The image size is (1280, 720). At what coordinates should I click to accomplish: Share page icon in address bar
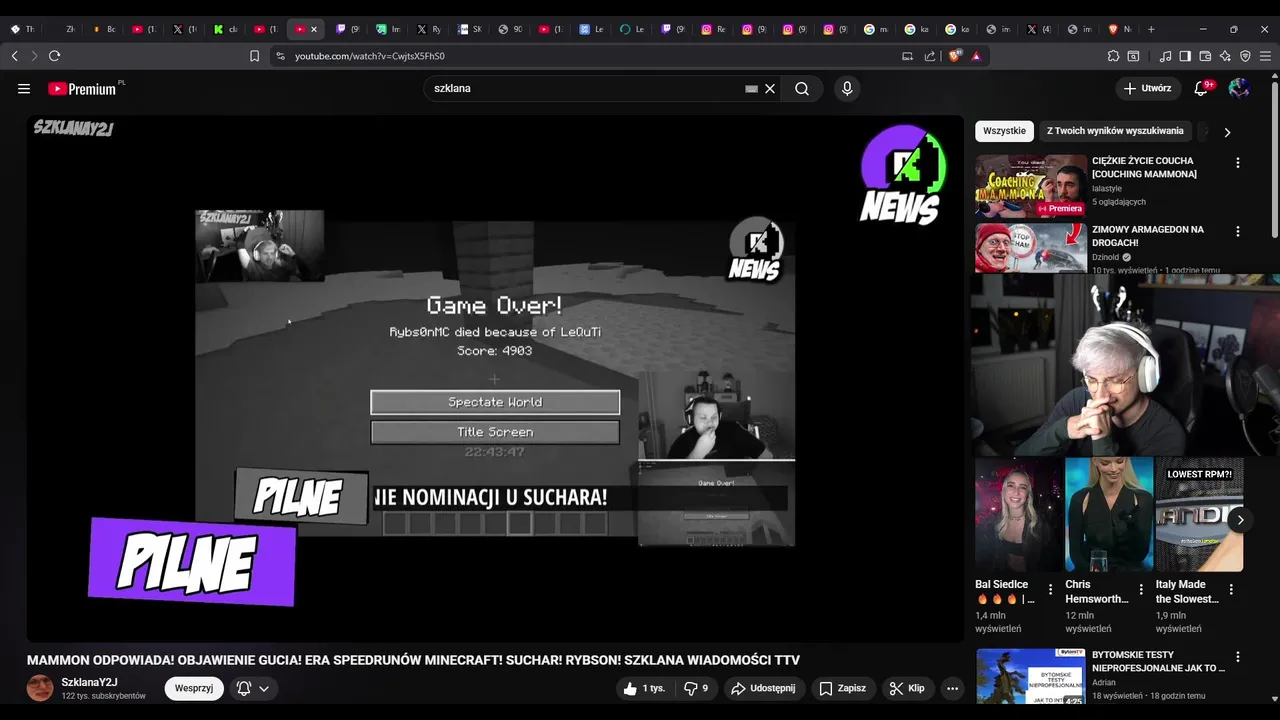point(930,56)
